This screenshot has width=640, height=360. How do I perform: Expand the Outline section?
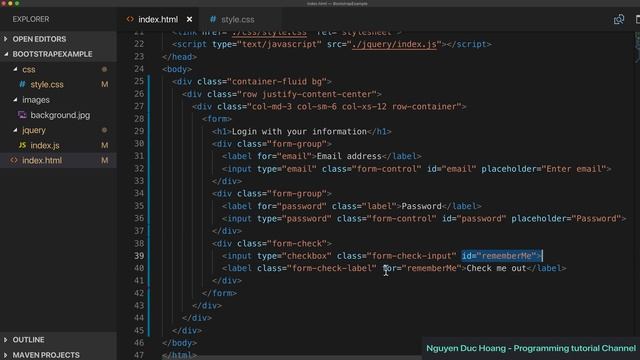click(58, 340)
